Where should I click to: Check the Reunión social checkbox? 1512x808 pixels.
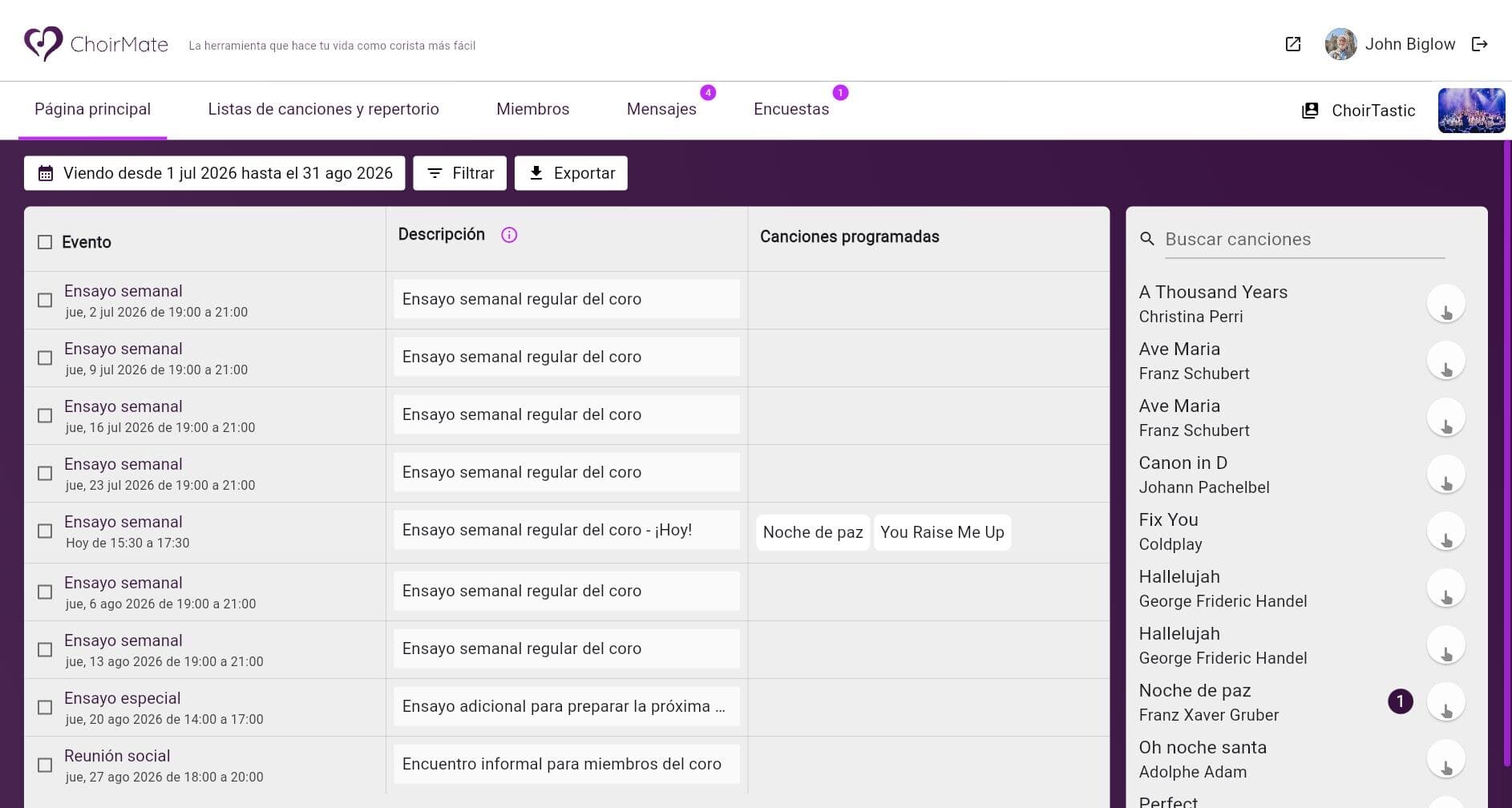click(x=45, y=766)
